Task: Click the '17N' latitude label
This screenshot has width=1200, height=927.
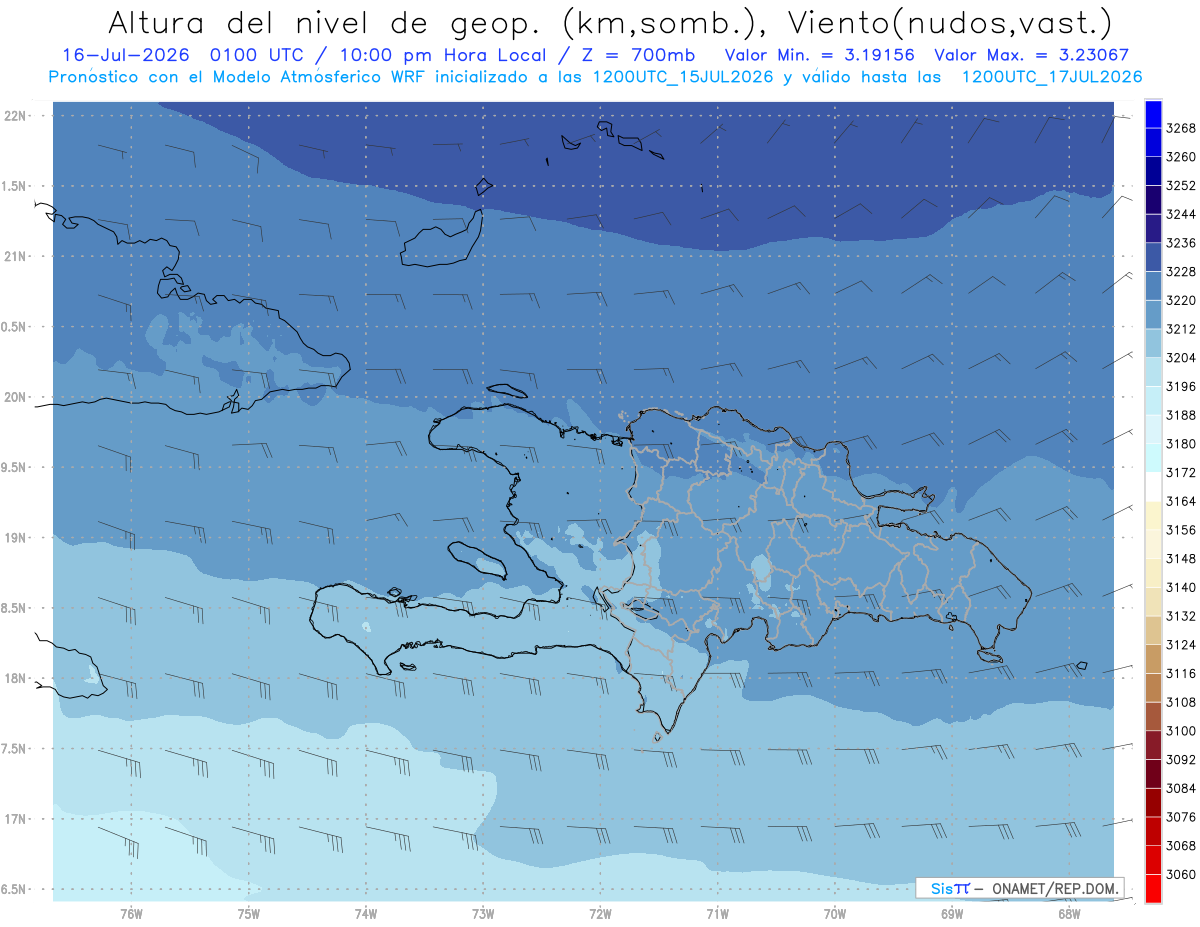Action: [16, 819]
